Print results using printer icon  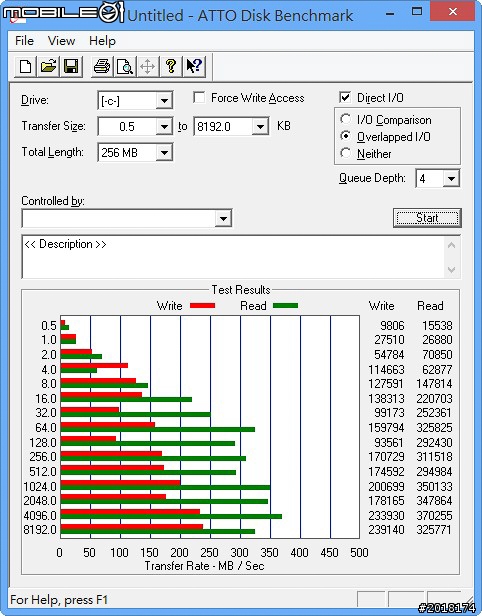pos(102,66)
